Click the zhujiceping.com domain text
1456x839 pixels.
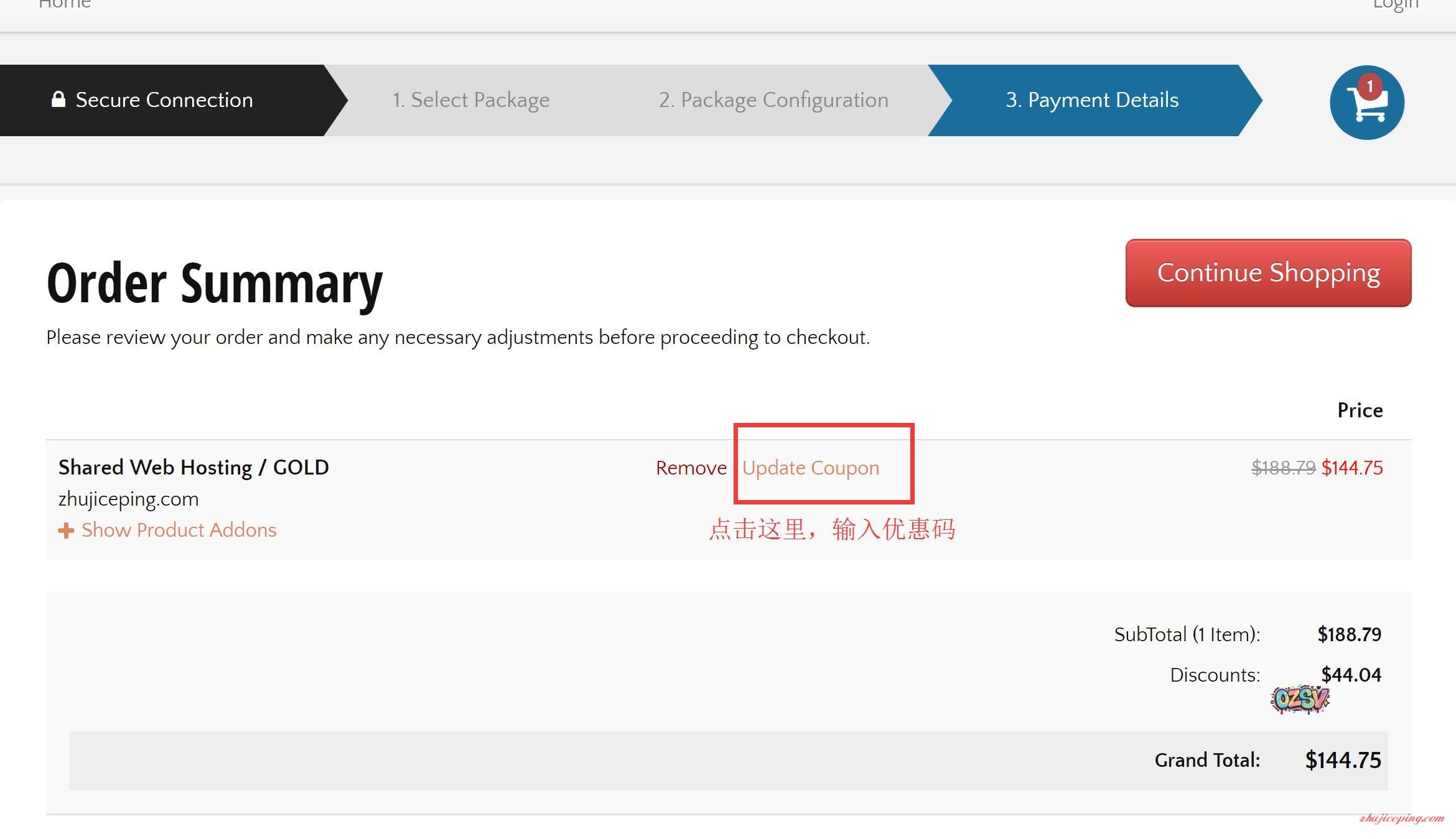128,499
